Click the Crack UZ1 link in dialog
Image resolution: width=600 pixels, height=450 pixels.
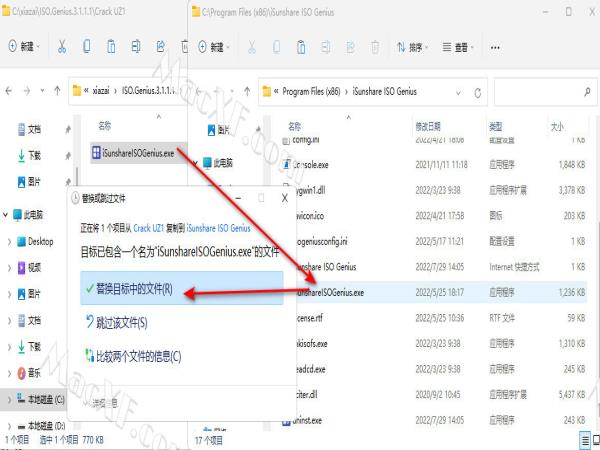[x=148, y=228]
